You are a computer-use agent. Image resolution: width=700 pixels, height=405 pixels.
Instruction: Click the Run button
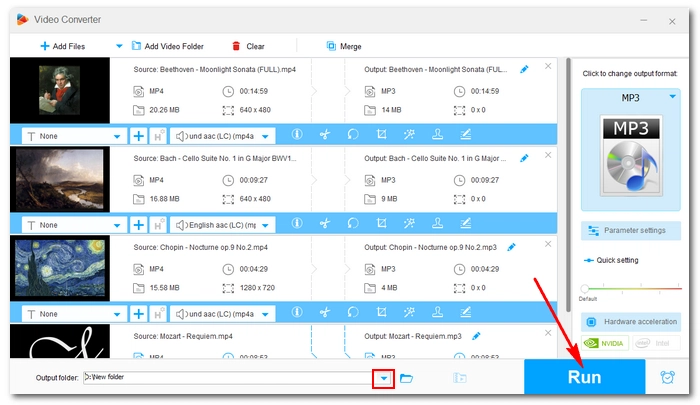[584, 377]
